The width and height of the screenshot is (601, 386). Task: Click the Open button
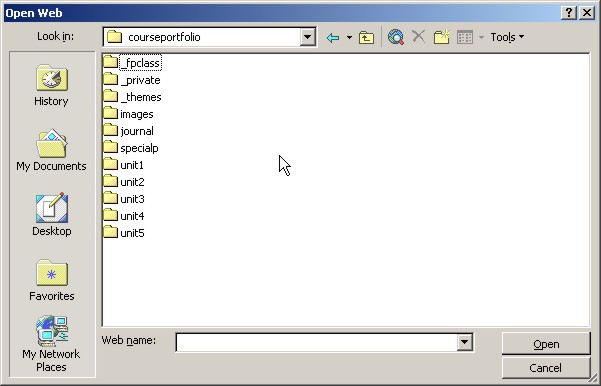[546, 344]
